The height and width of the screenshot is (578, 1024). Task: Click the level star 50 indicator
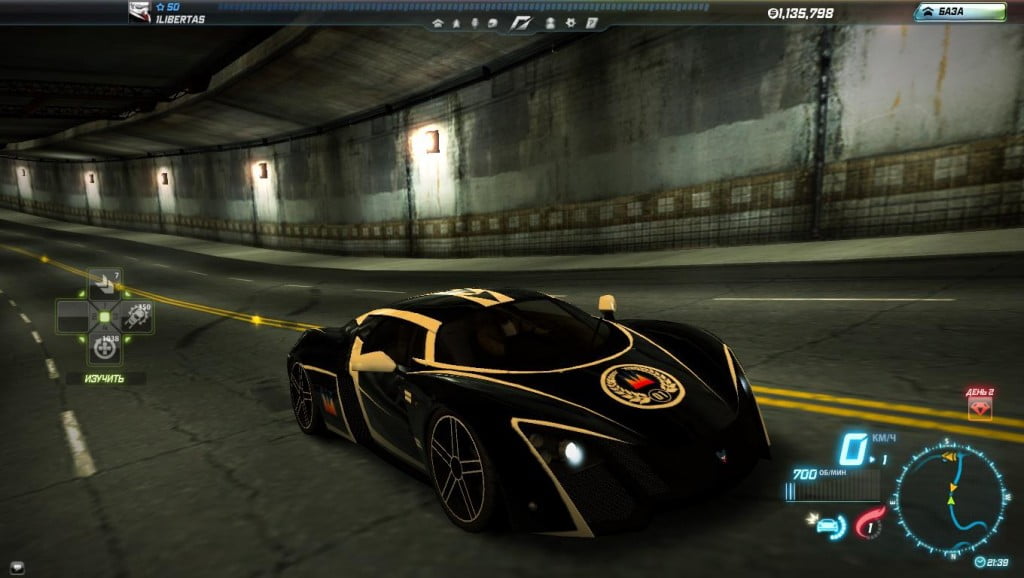[x=168, y=7]
